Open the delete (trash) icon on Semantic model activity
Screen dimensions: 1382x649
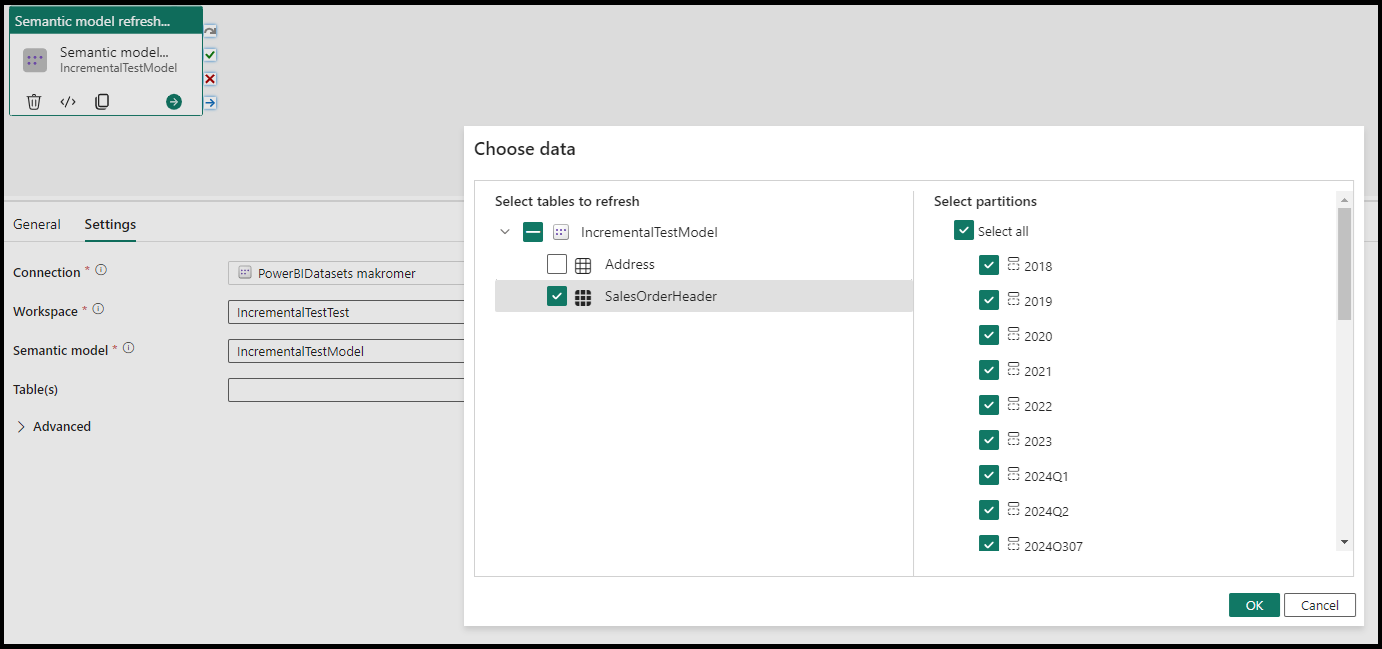(34, 101)
